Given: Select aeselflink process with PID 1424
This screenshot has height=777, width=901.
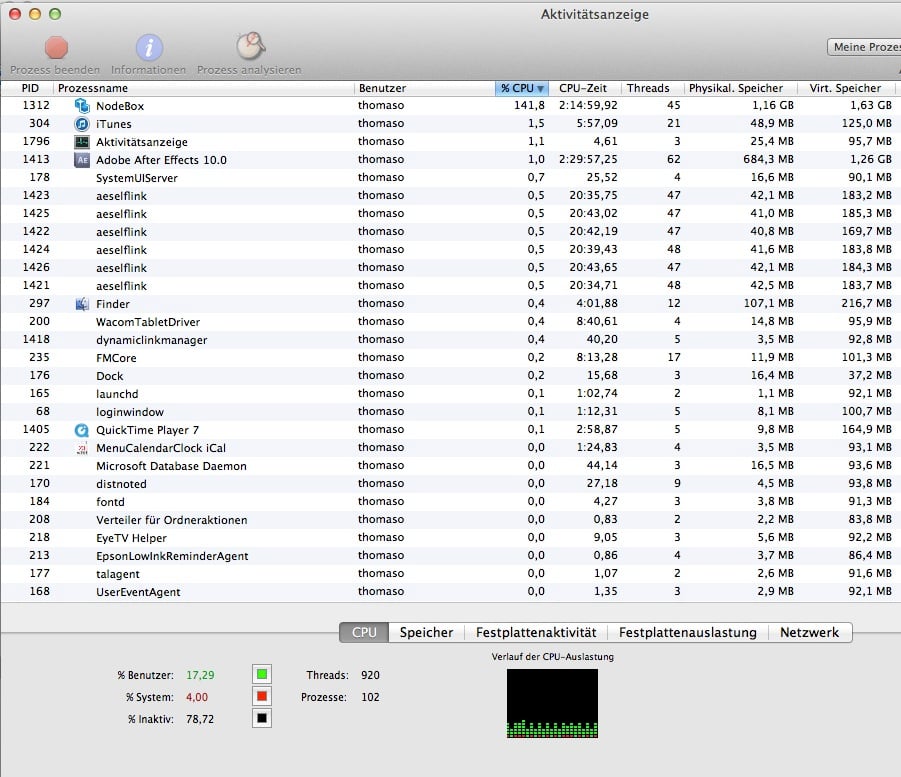Looking at the screenshot, I should point(448,249).
